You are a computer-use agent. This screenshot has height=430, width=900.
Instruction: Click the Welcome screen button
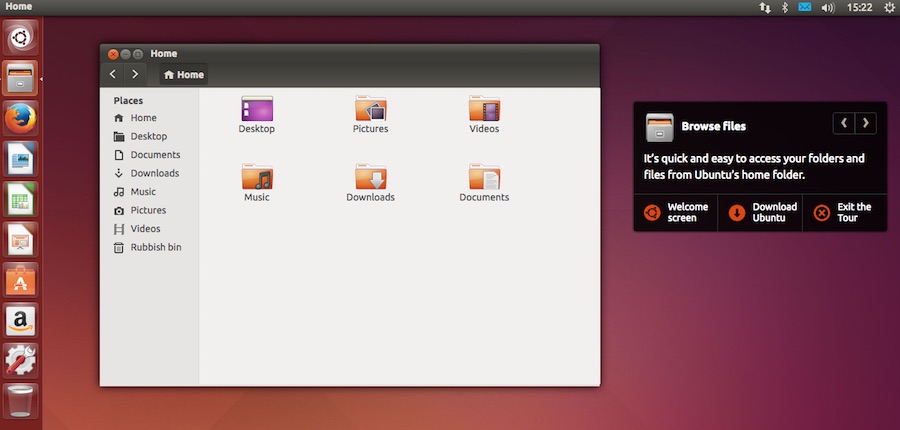675,212
